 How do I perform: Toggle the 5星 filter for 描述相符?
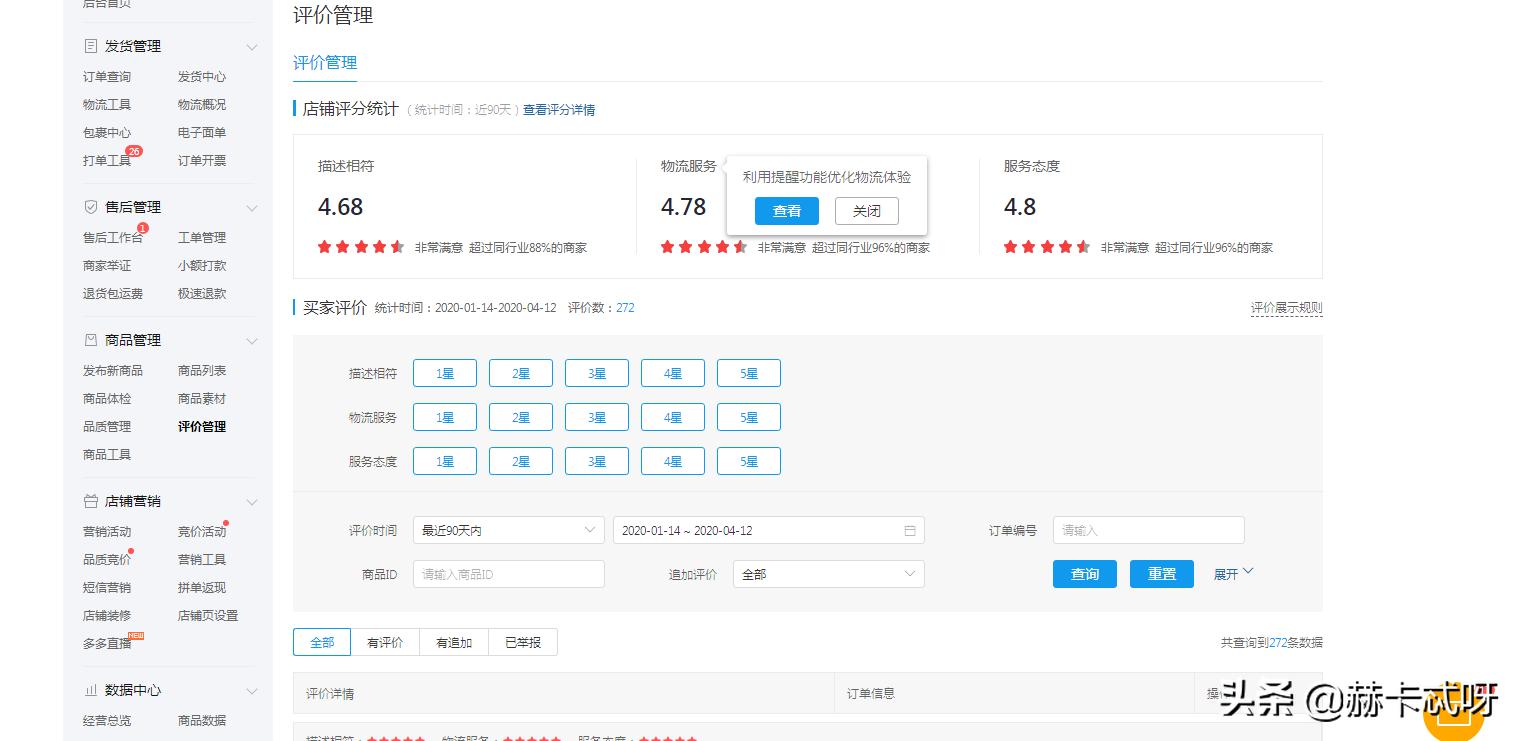coord(748,372)
